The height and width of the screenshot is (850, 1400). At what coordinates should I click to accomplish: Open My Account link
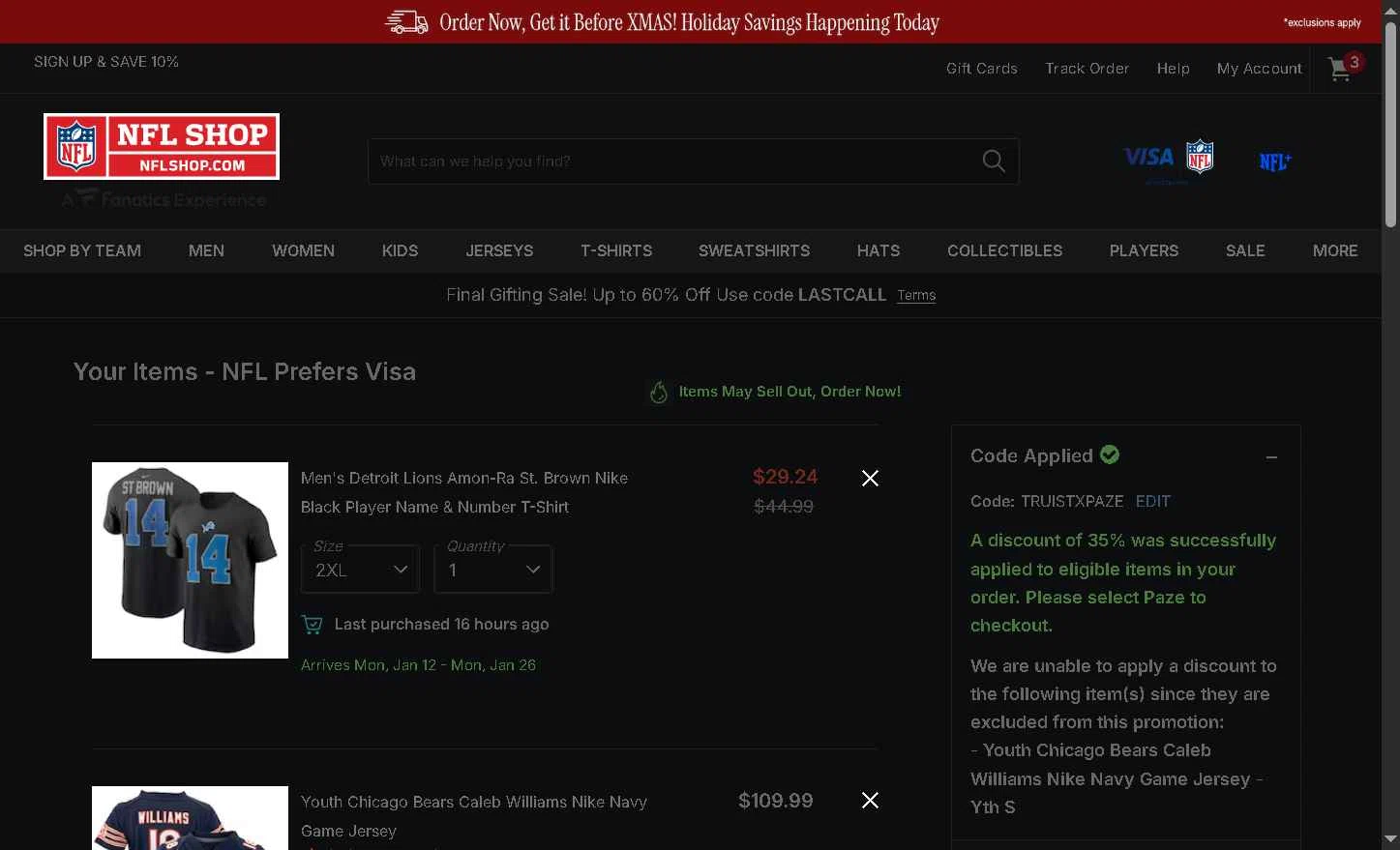1260,69
